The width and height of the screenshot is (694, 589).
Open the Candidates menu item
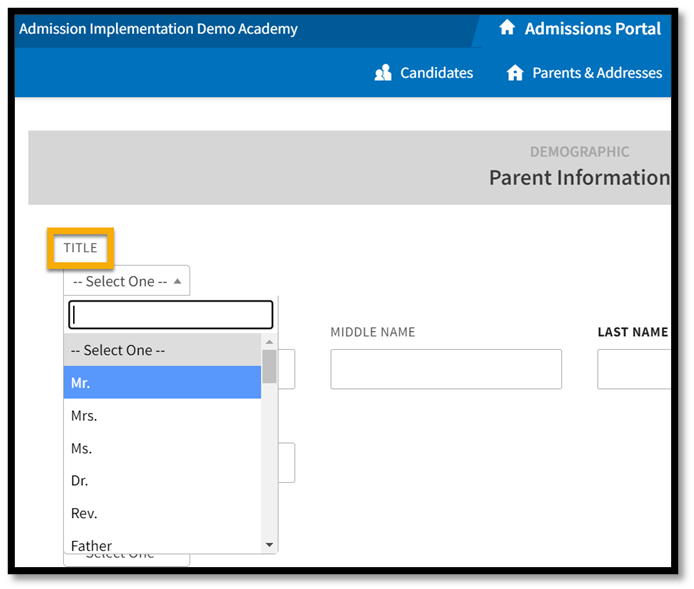point(424,73)
